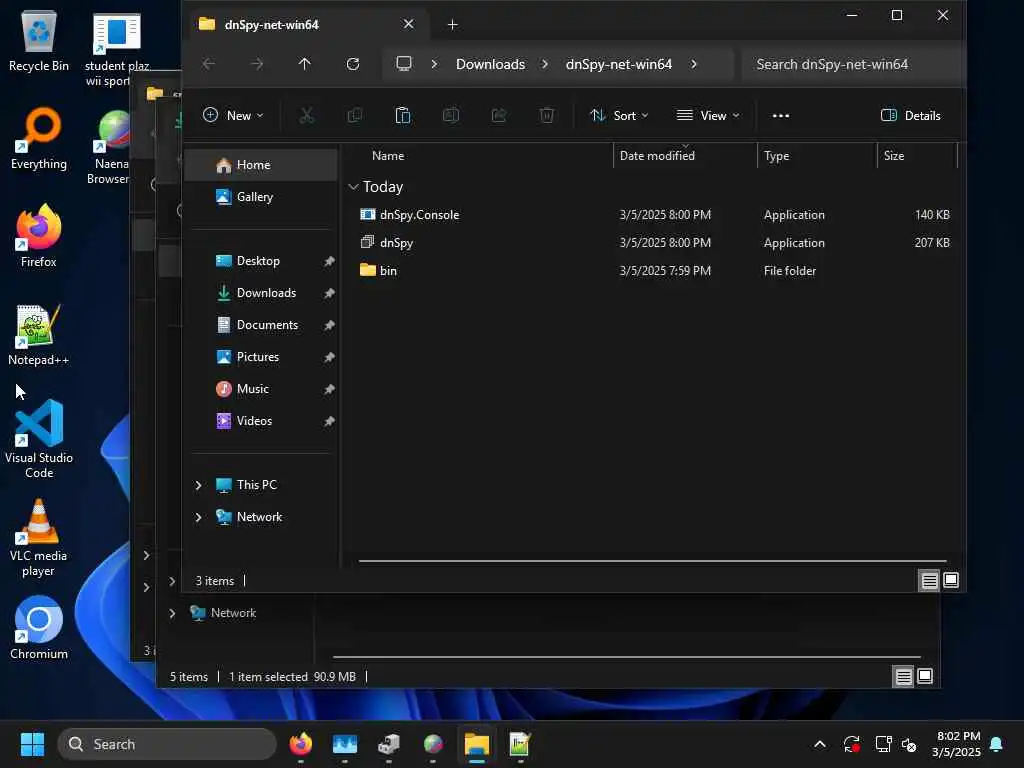Viewport: 1024px width, 768px height.
Task: Switch to details view in the background Explorer window
Action: tap(903, 677)
